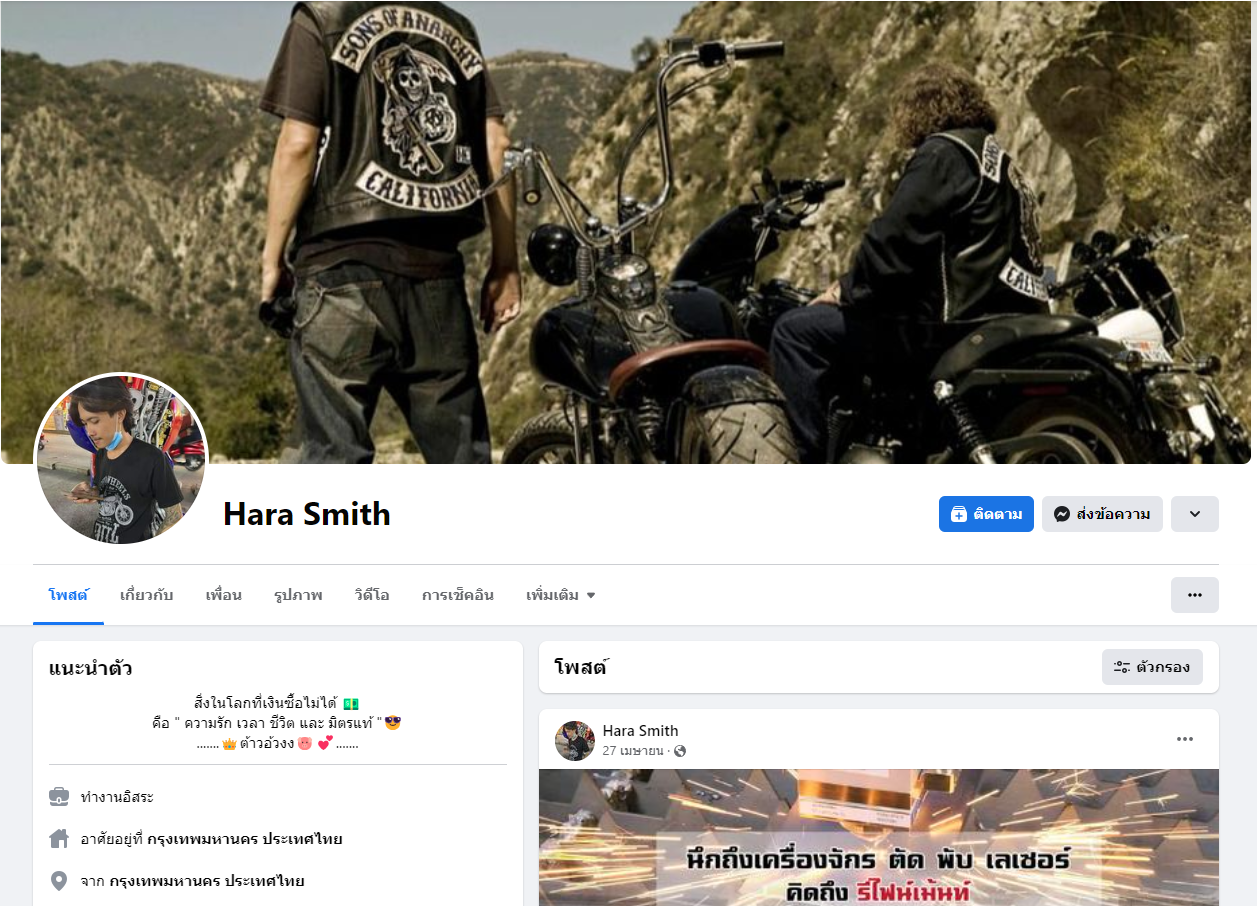Click the briefcase work icon in intro
The height and width of the screenshot is (906, 1257).
(x=59, y=797)
